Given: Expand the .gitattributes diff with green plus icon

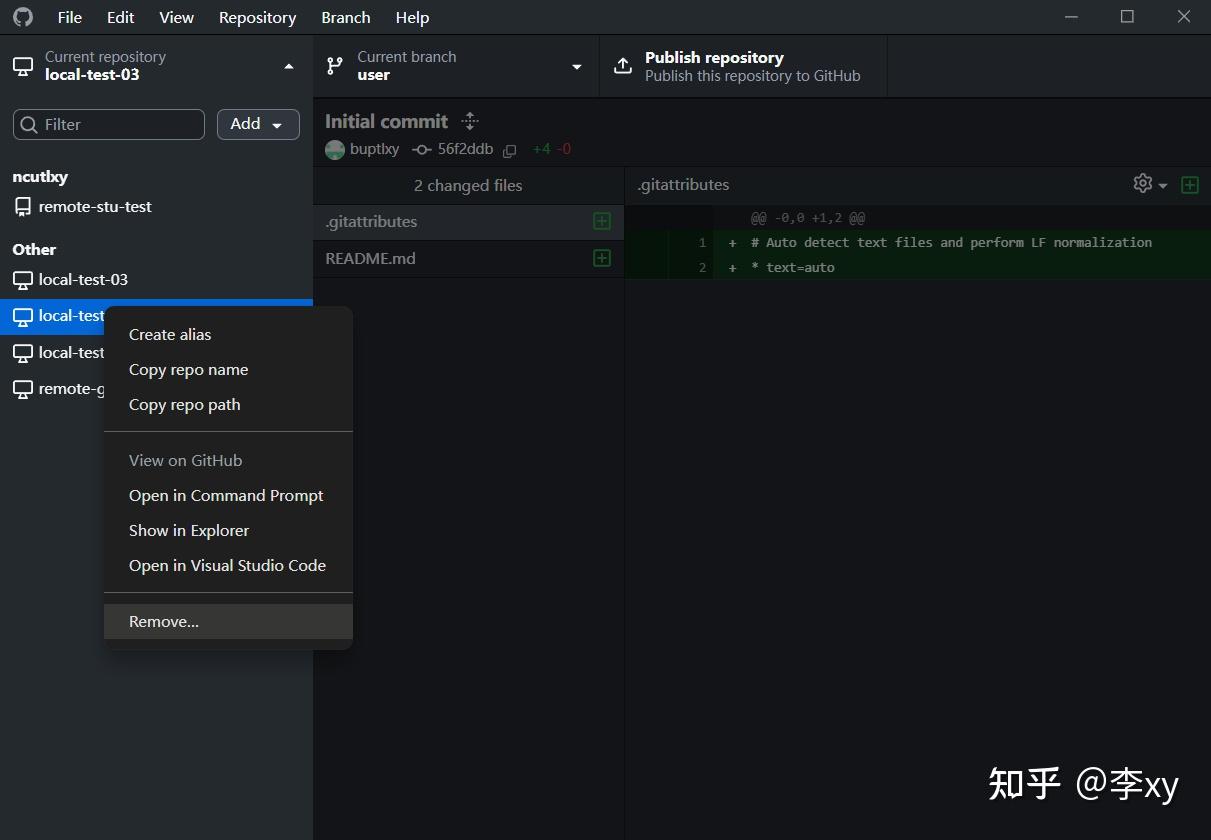Looking at the screenshot, I should (x=601, y=221).
